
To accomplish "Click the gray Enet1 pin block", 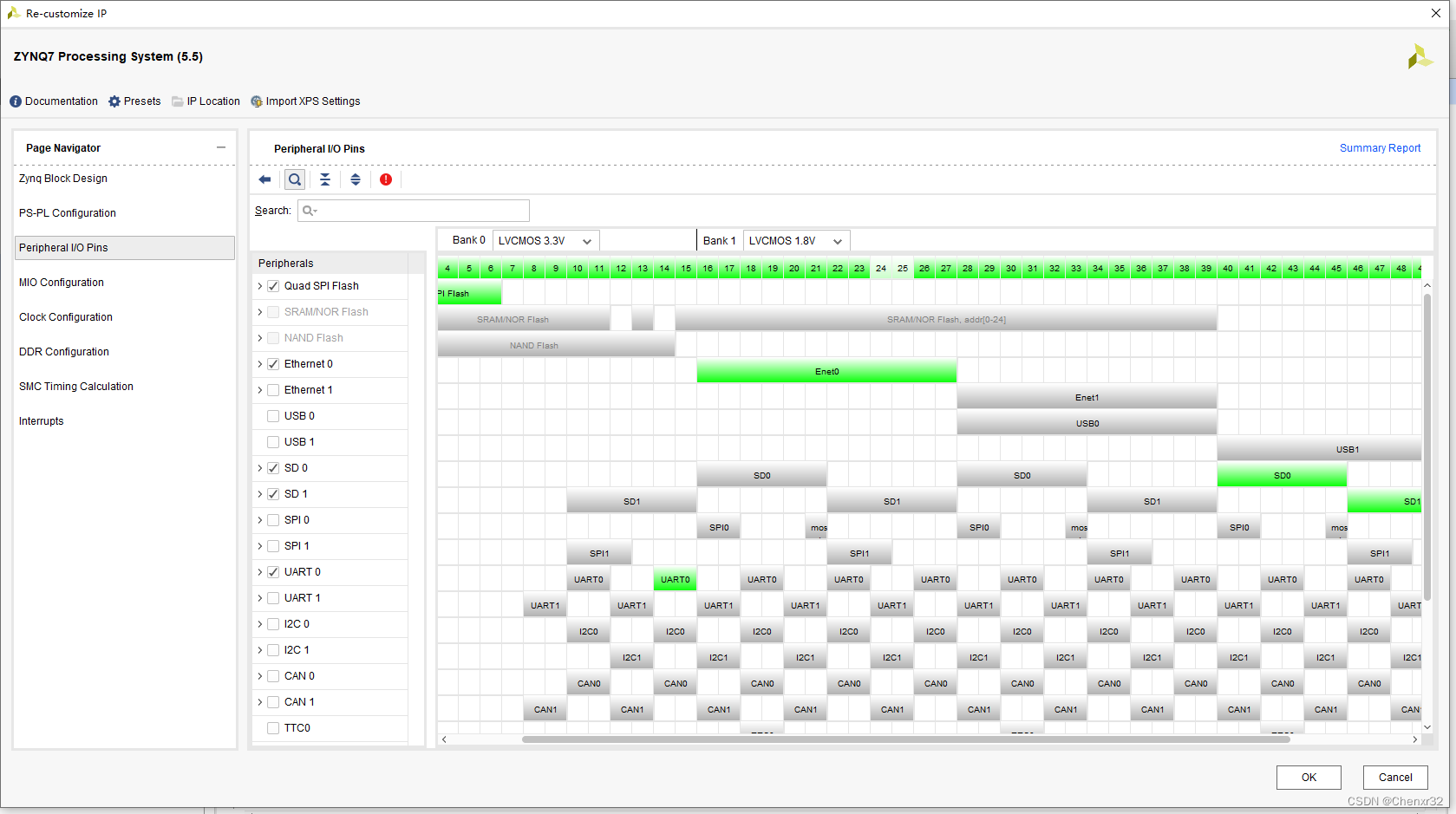I will 1087,397.
